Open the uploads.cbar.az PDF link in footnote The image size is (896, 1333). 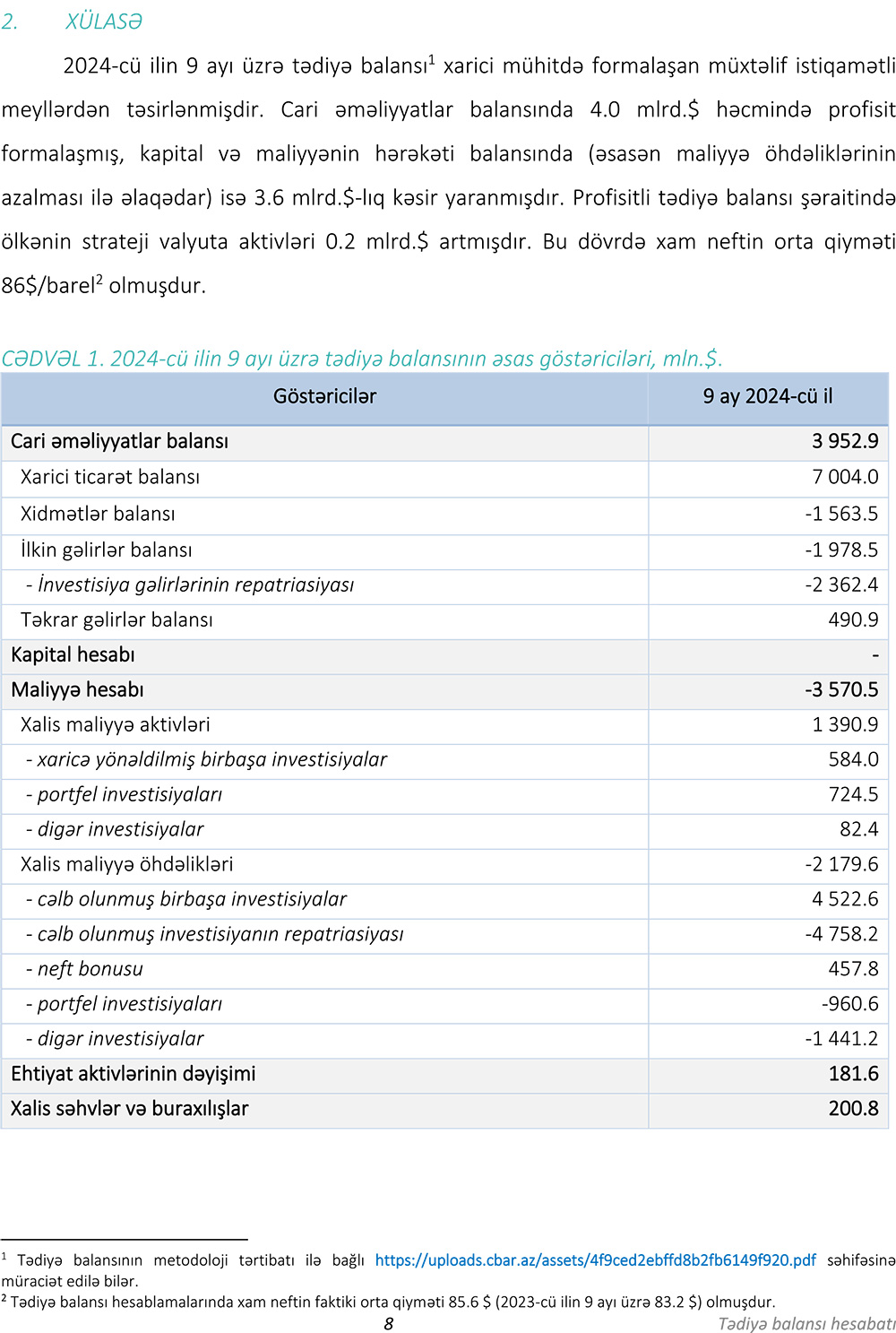[595, 1259]
